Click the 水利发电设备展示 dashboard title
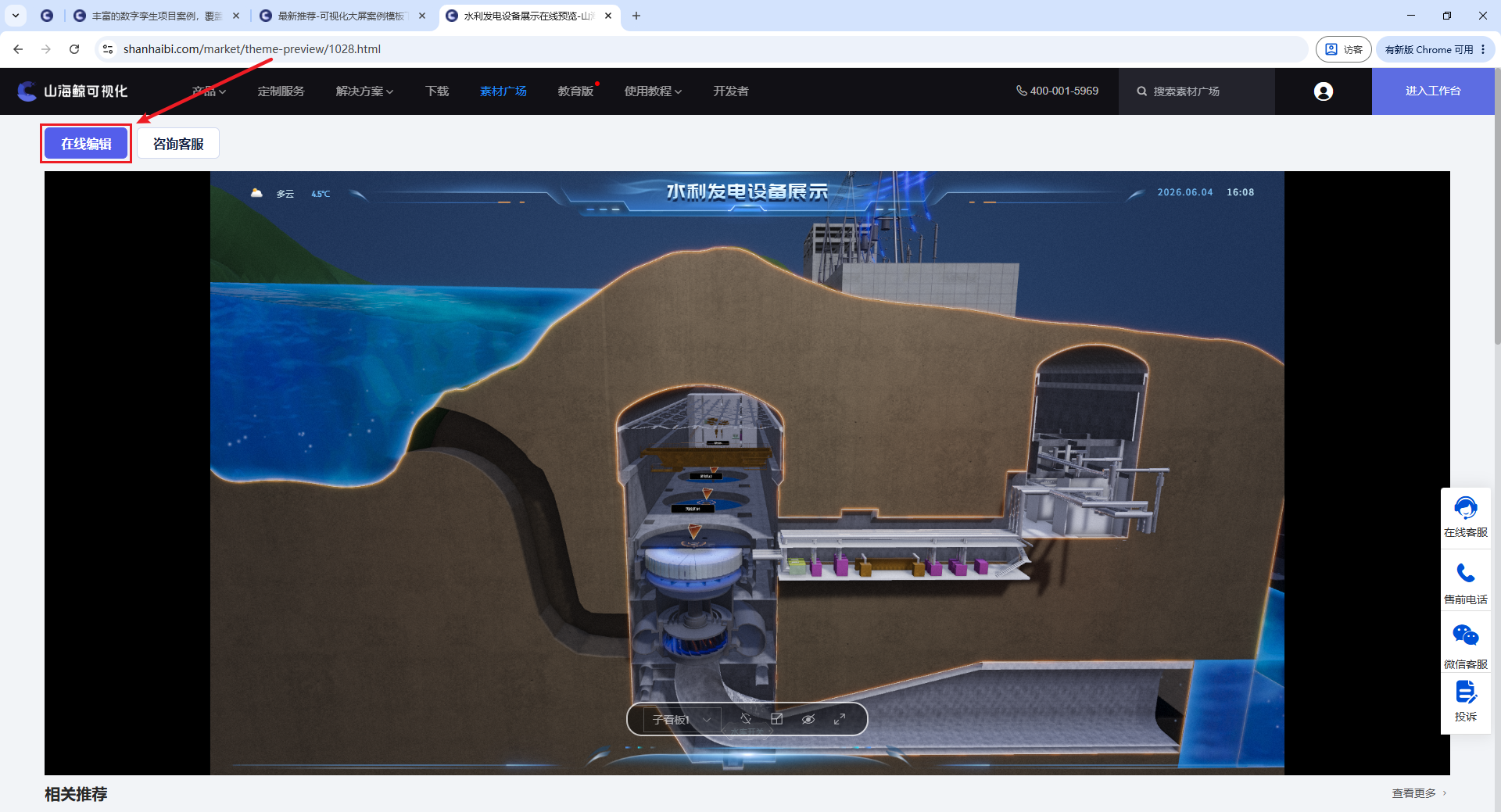Image resolution: width=1501 pixels, height=812 pixels. tap(747, 191)
